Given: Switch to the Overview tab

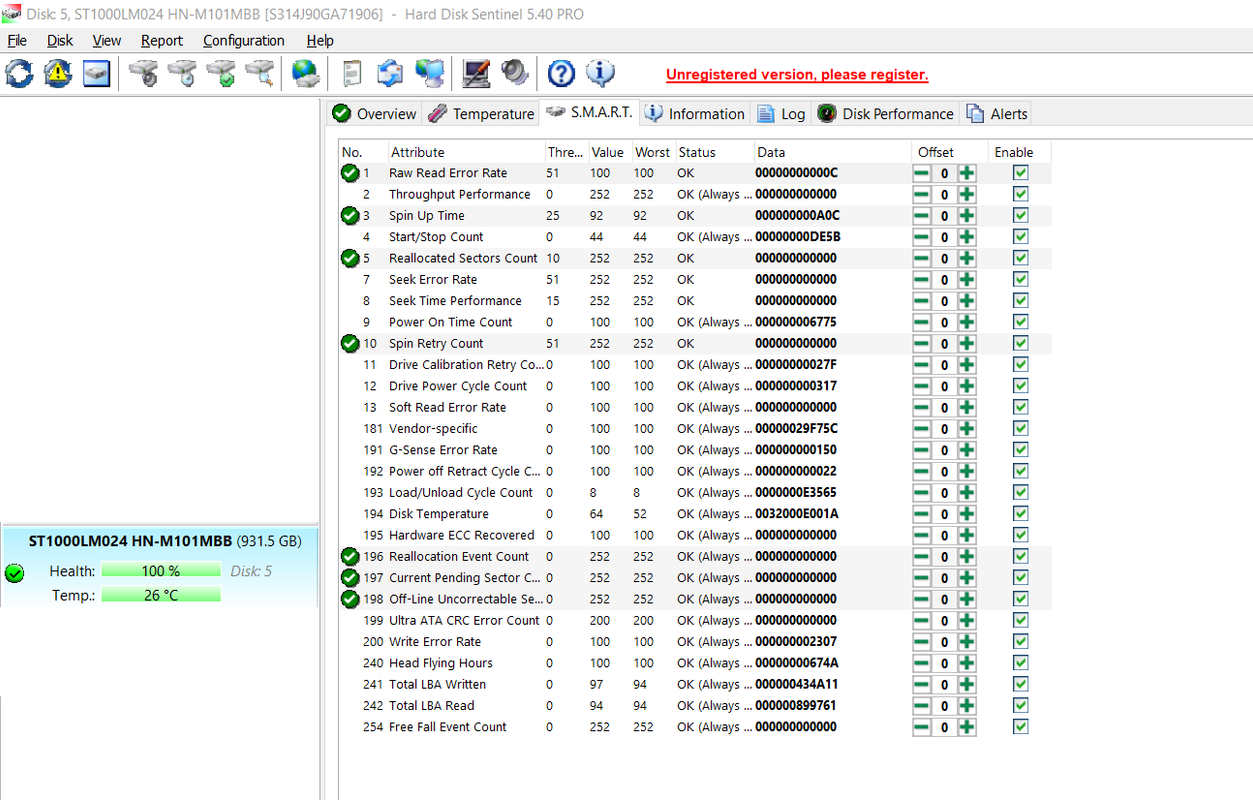Looking at the screenshot, I should pos(374,114).
